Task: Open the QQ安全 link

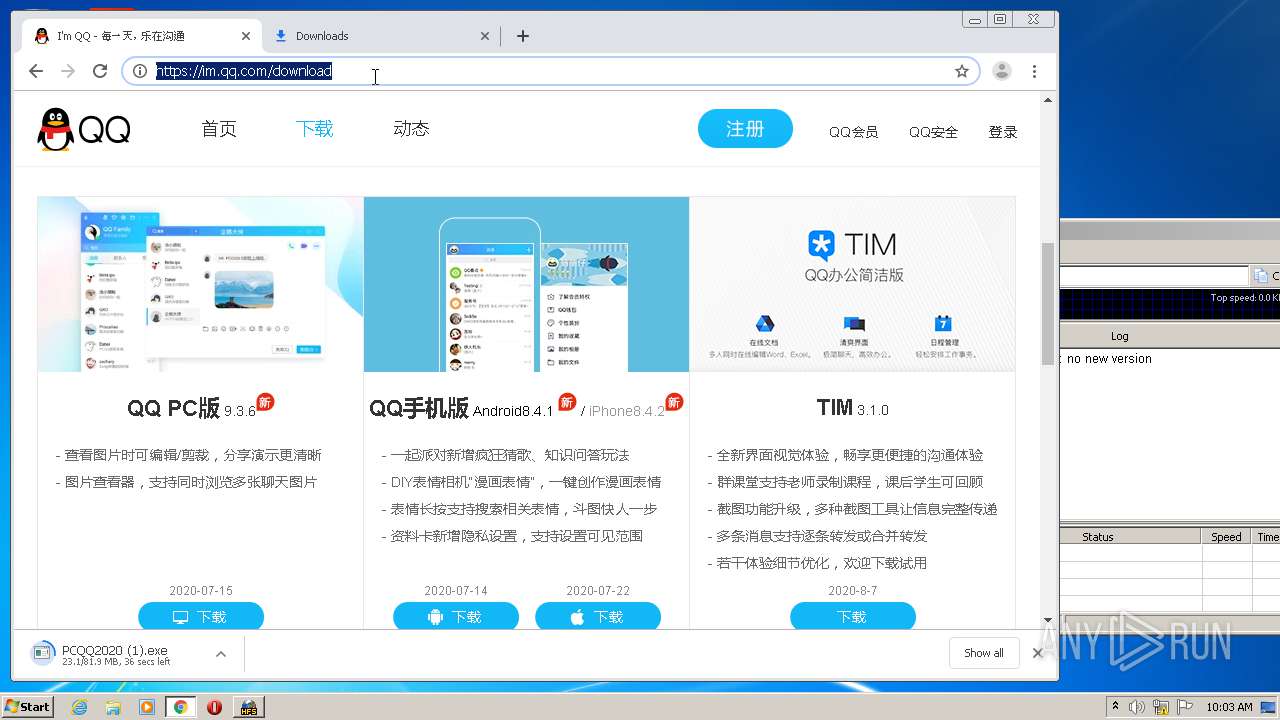Action: 933,132
